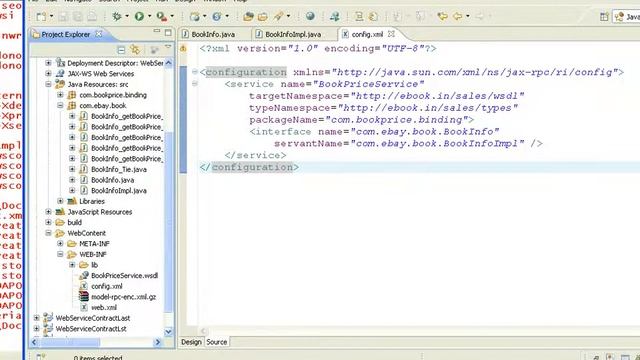Click Project Explorer horizontal scroll right arrow

(158, 342)
